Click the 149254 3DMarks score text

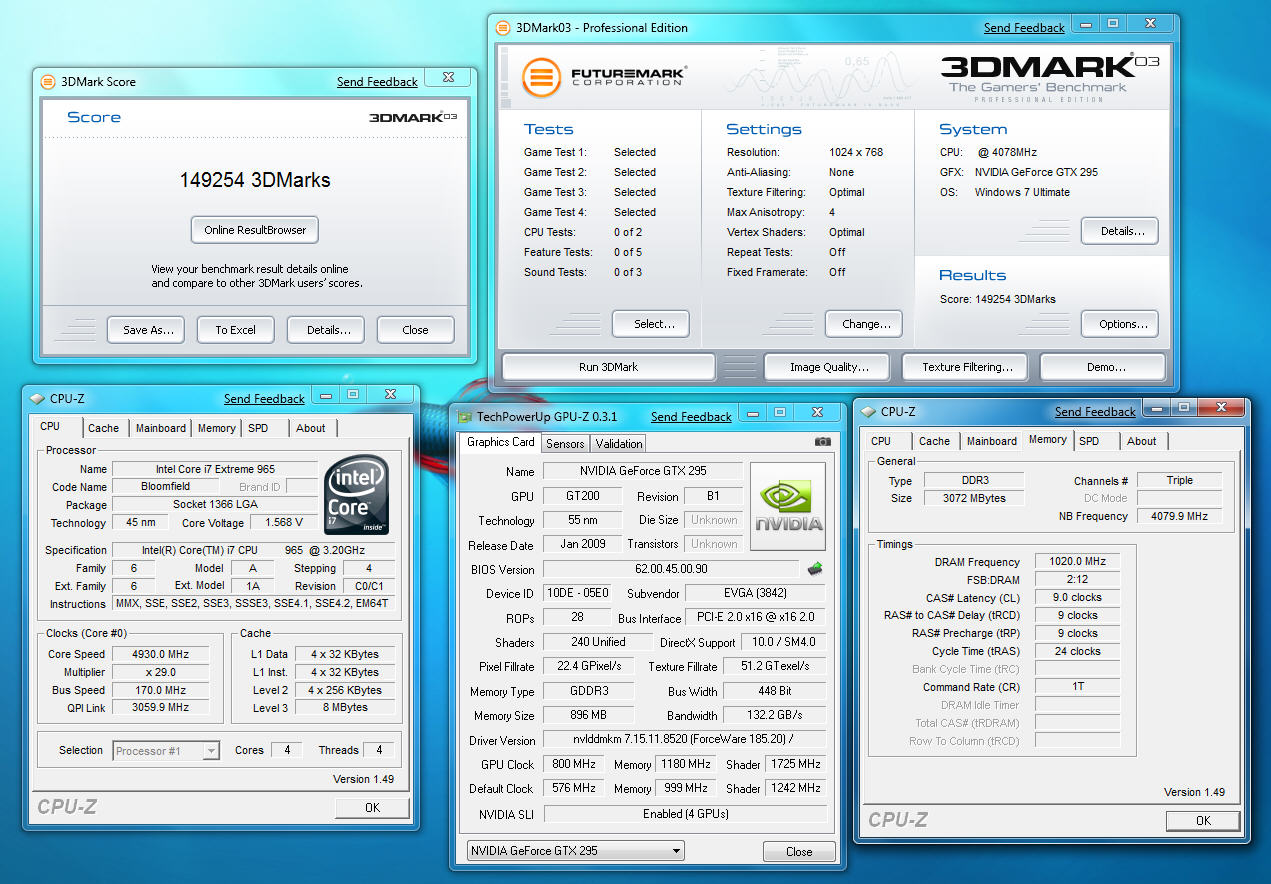(x=255, y=181)
